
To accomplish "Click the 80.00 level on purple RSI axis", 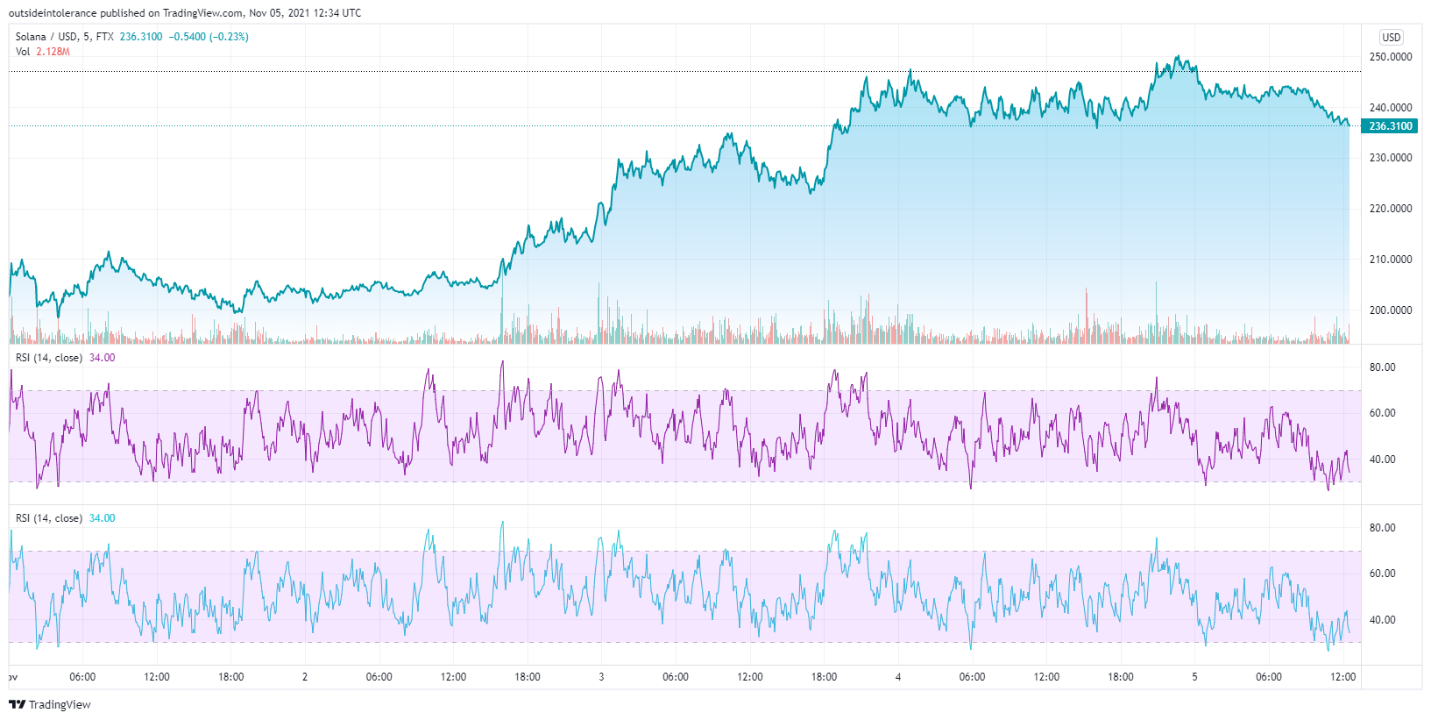I will (1382, 368).
